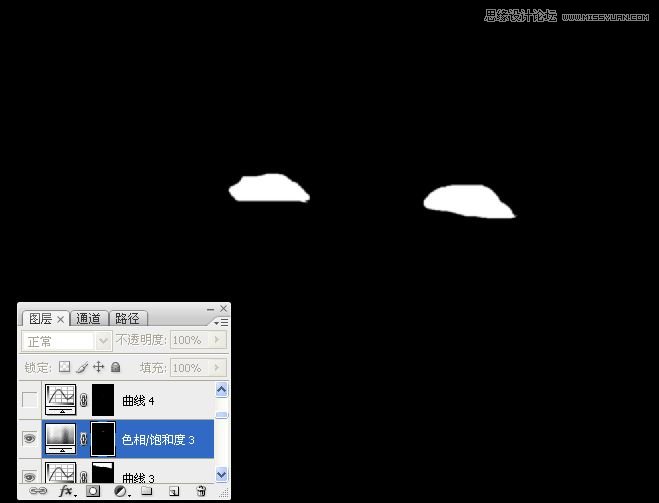Switch to the 通道 tab
Image resolution: width=659 pixels, height=503 pixels.
coord(89,318)
